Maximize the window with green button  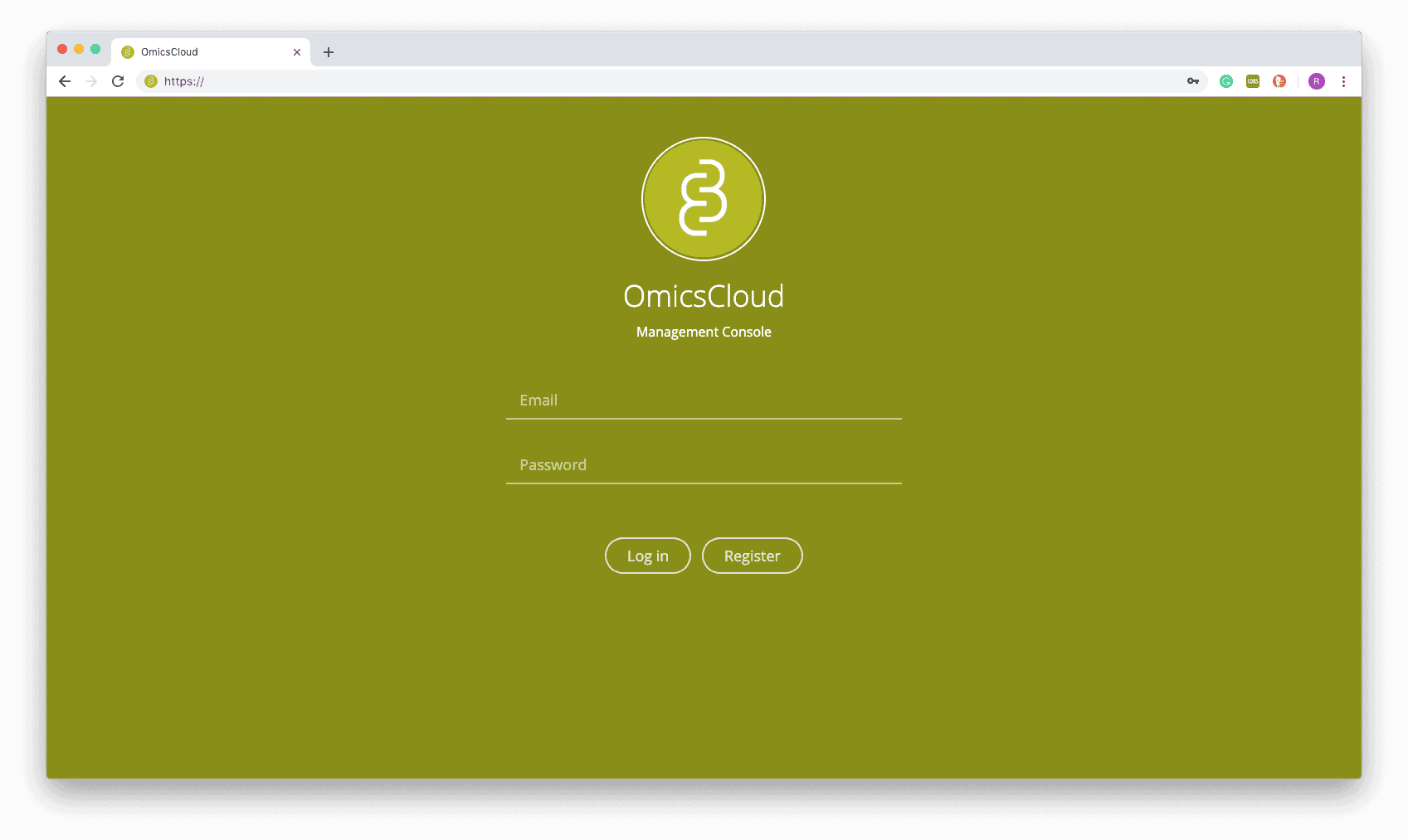(95, 49)
